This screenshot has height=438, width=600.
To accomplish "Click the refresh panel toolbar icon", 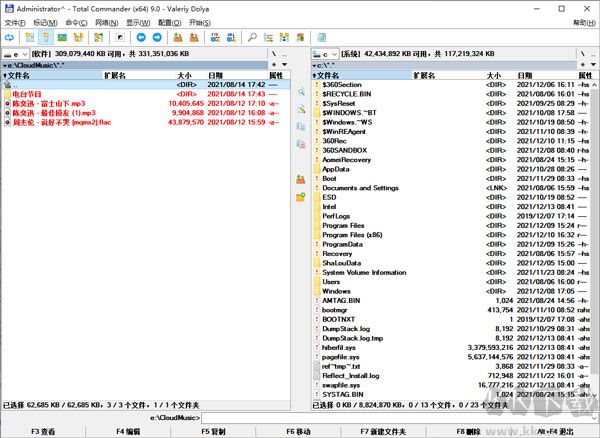I will pyautogui.click(x=9, y=37).
